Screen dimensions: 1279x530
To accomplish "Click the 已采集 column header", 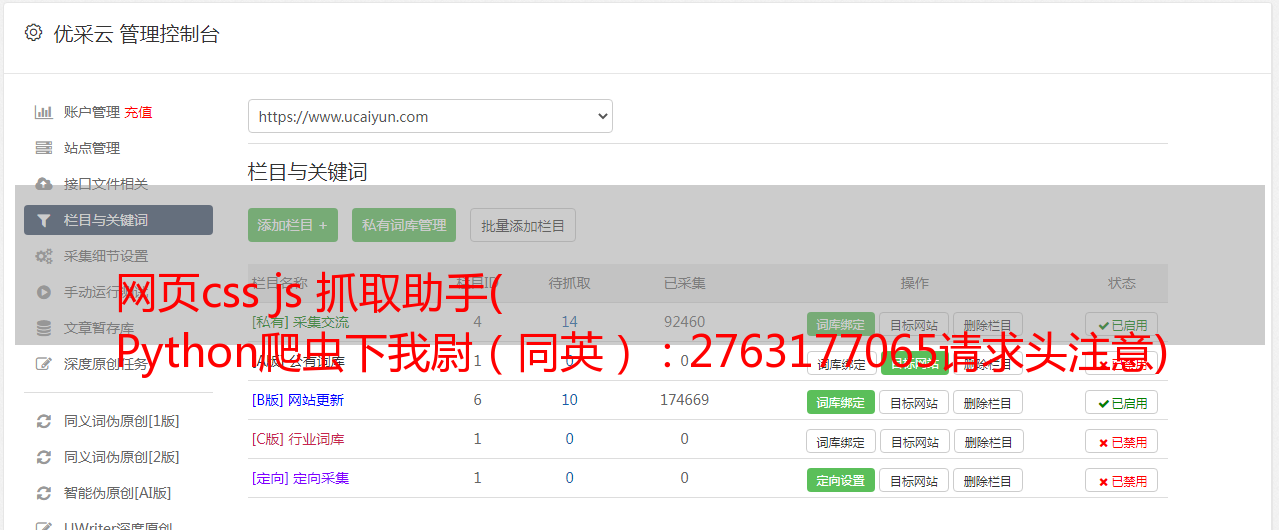I will click(685, 283).
